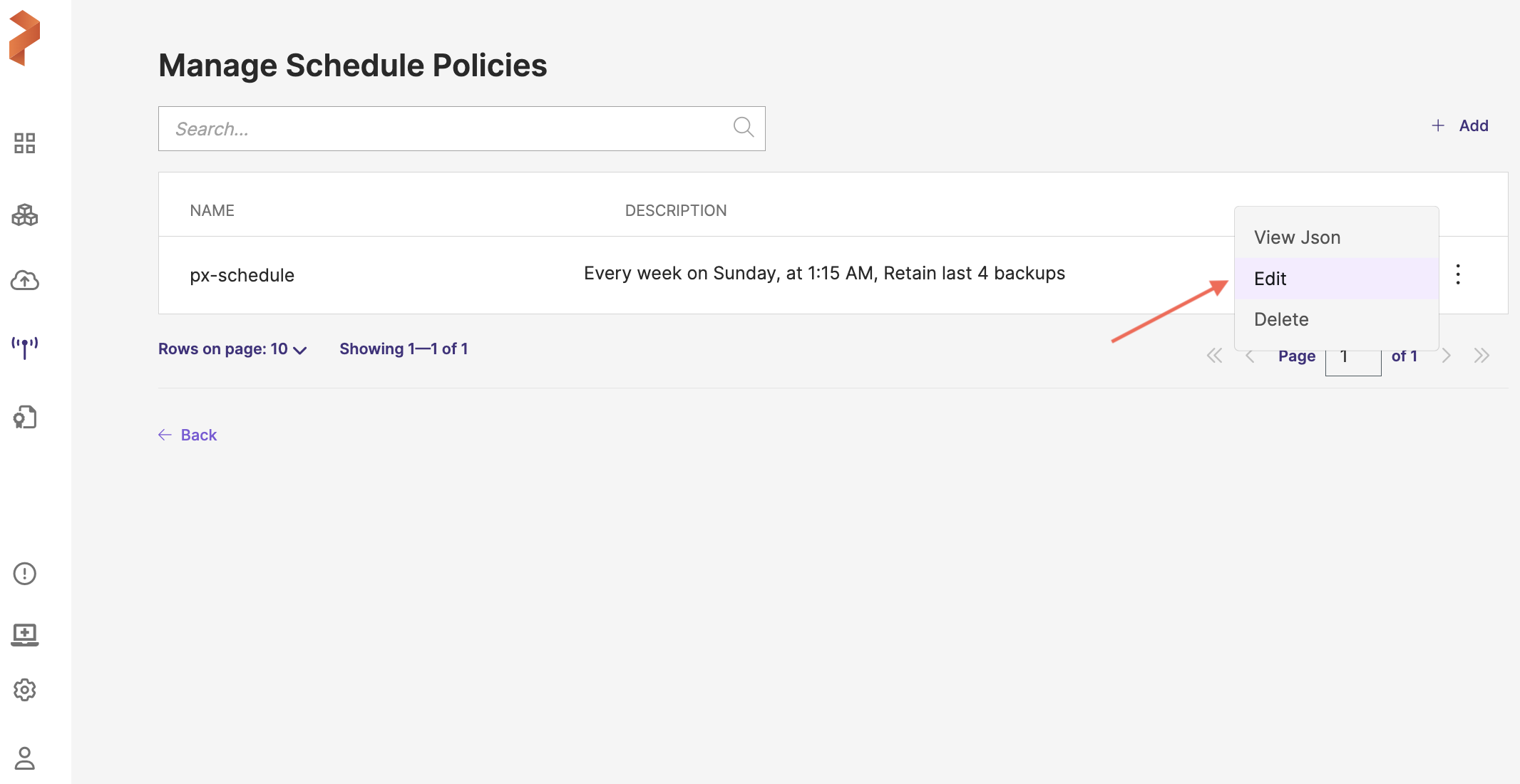Choose Delete in the context menu
Image resolution: width=1520 pixels, height=784 pixels.
tap(1281, 319)
